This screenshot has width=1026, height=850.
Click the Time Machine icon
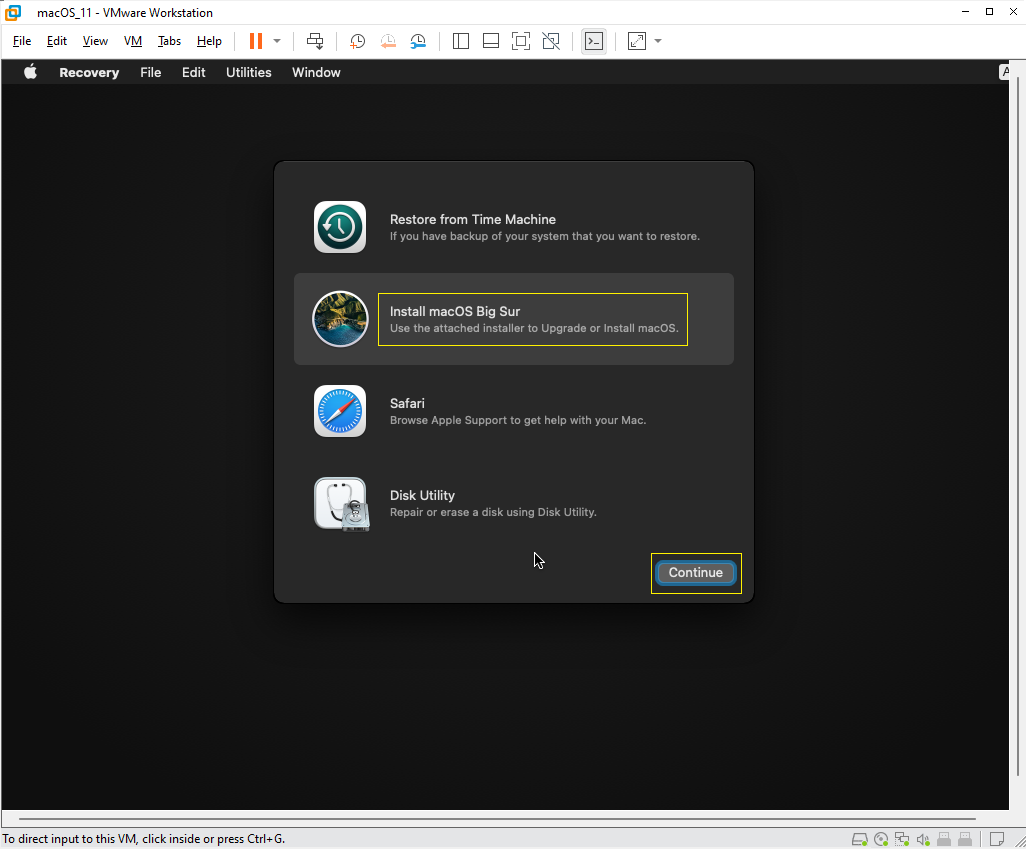[x=340, y=227]
